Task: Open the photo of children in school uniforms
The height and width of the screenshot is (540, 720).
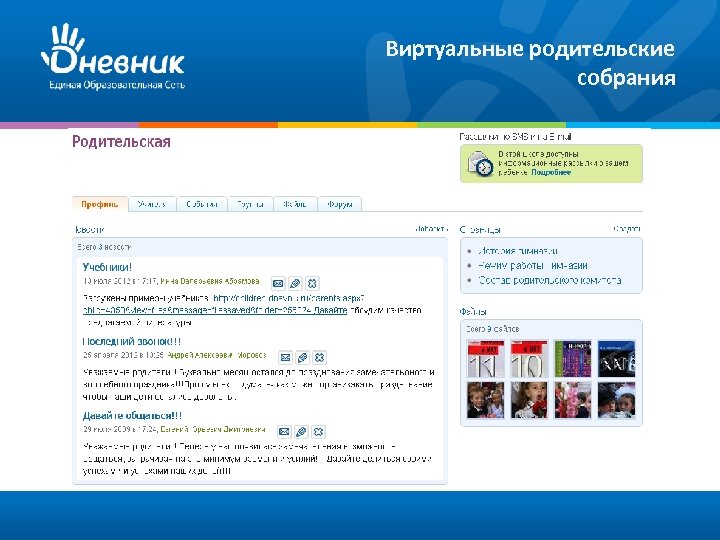Action: (485, 400)
